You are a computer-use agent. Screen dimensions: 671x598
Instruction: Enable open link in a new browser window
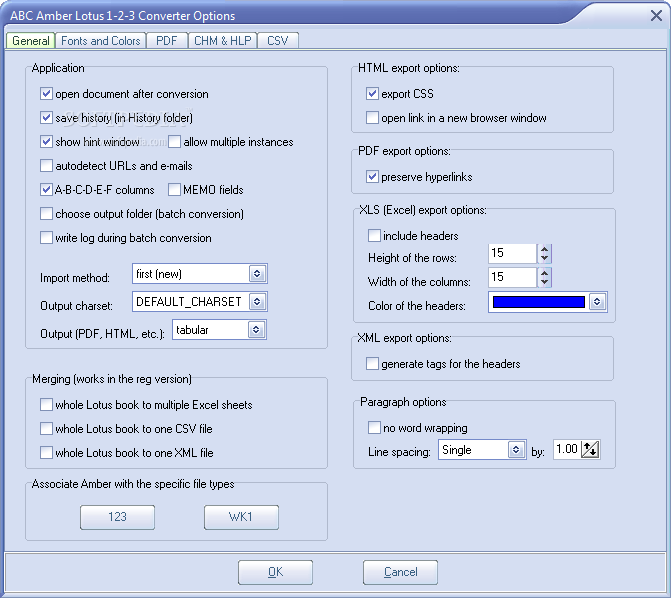tap(372, 118)
